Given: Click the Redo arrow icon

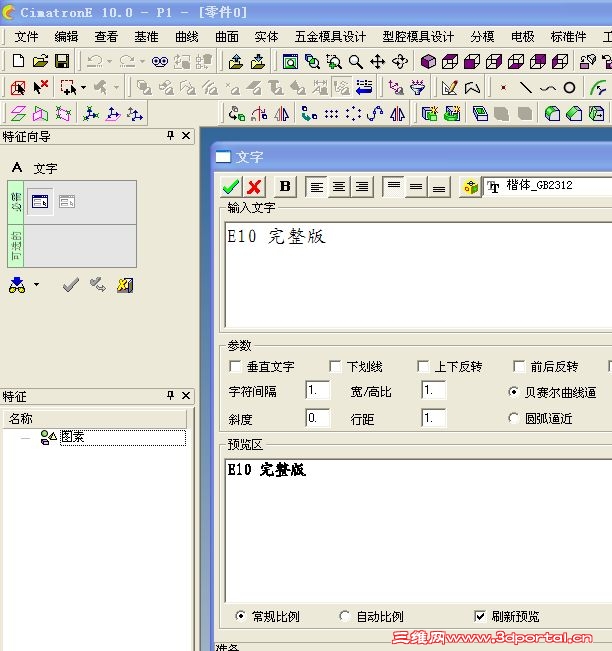Looking at the screenshot, I should (x=127, y=61).
